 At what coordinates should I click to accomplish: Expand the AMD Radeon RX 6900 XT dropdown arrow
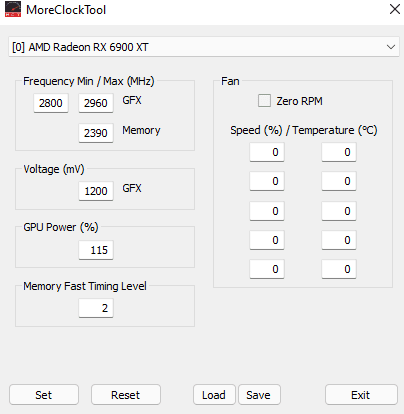(391, 47)
